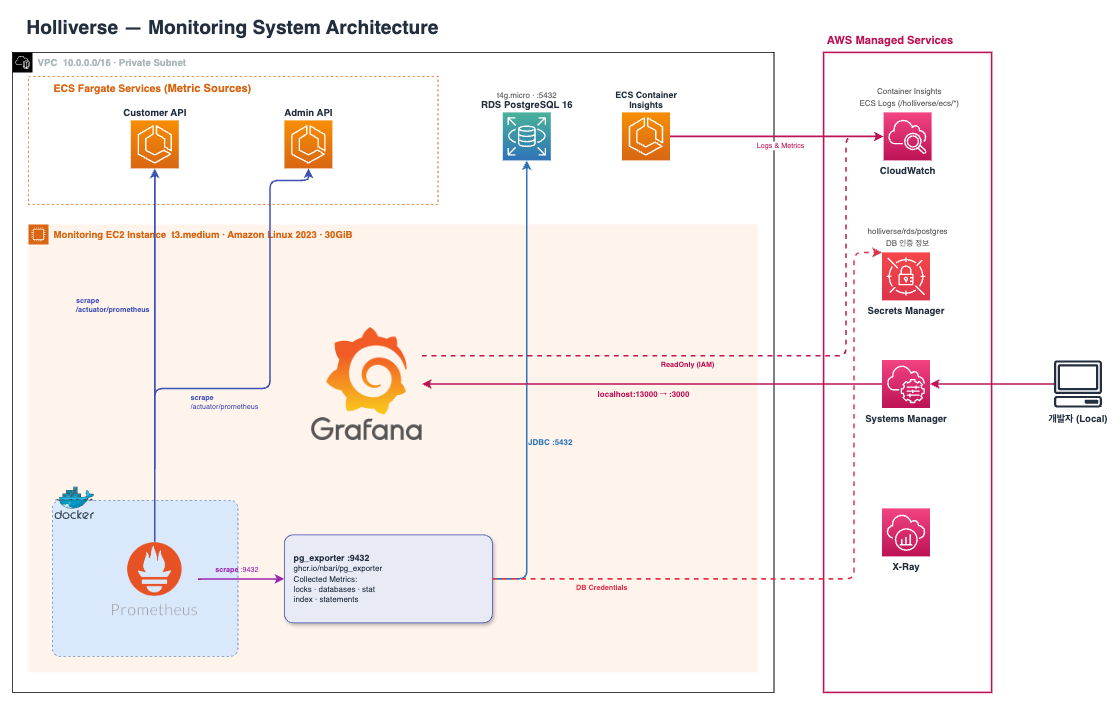
Task: Select the Systems Manager icon
Action: [906, 384]
